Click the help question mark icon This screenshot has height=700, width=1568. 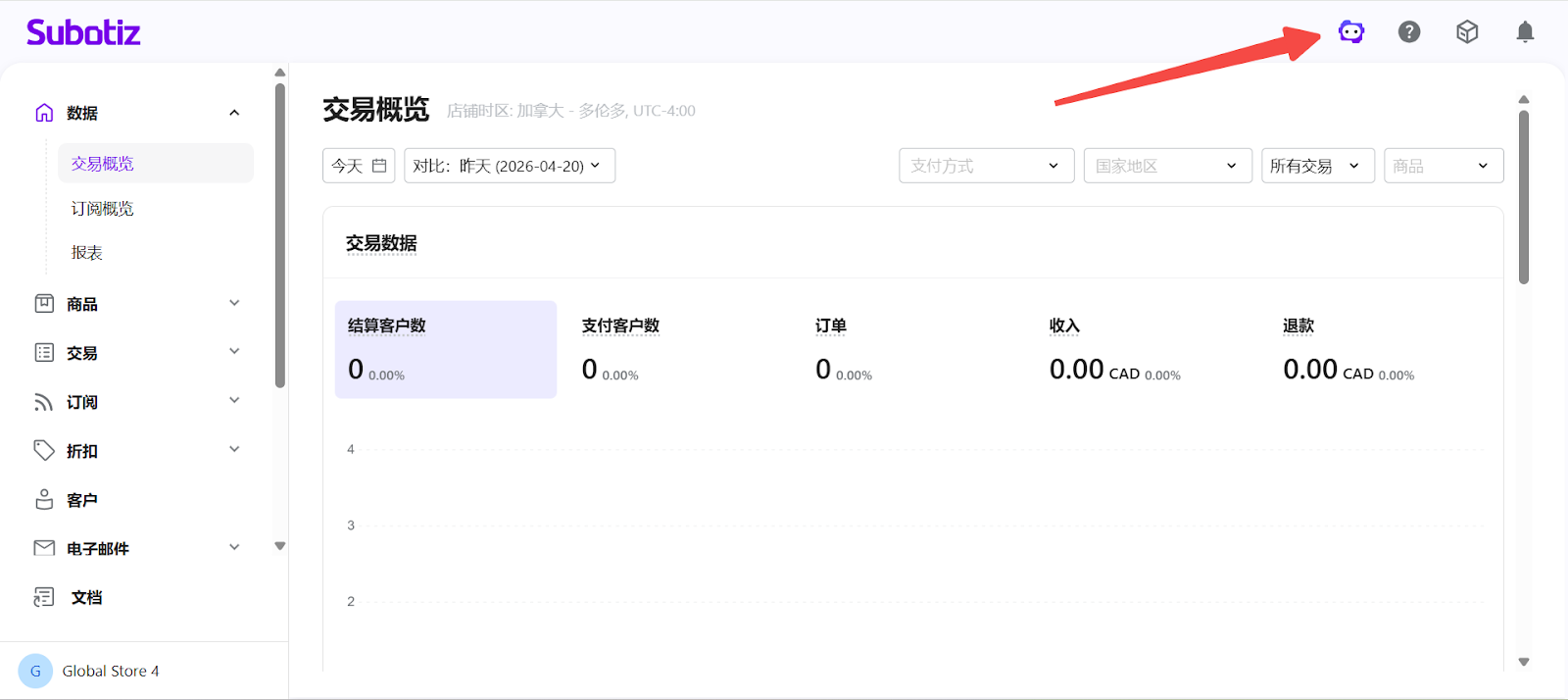coord(1409,32)
